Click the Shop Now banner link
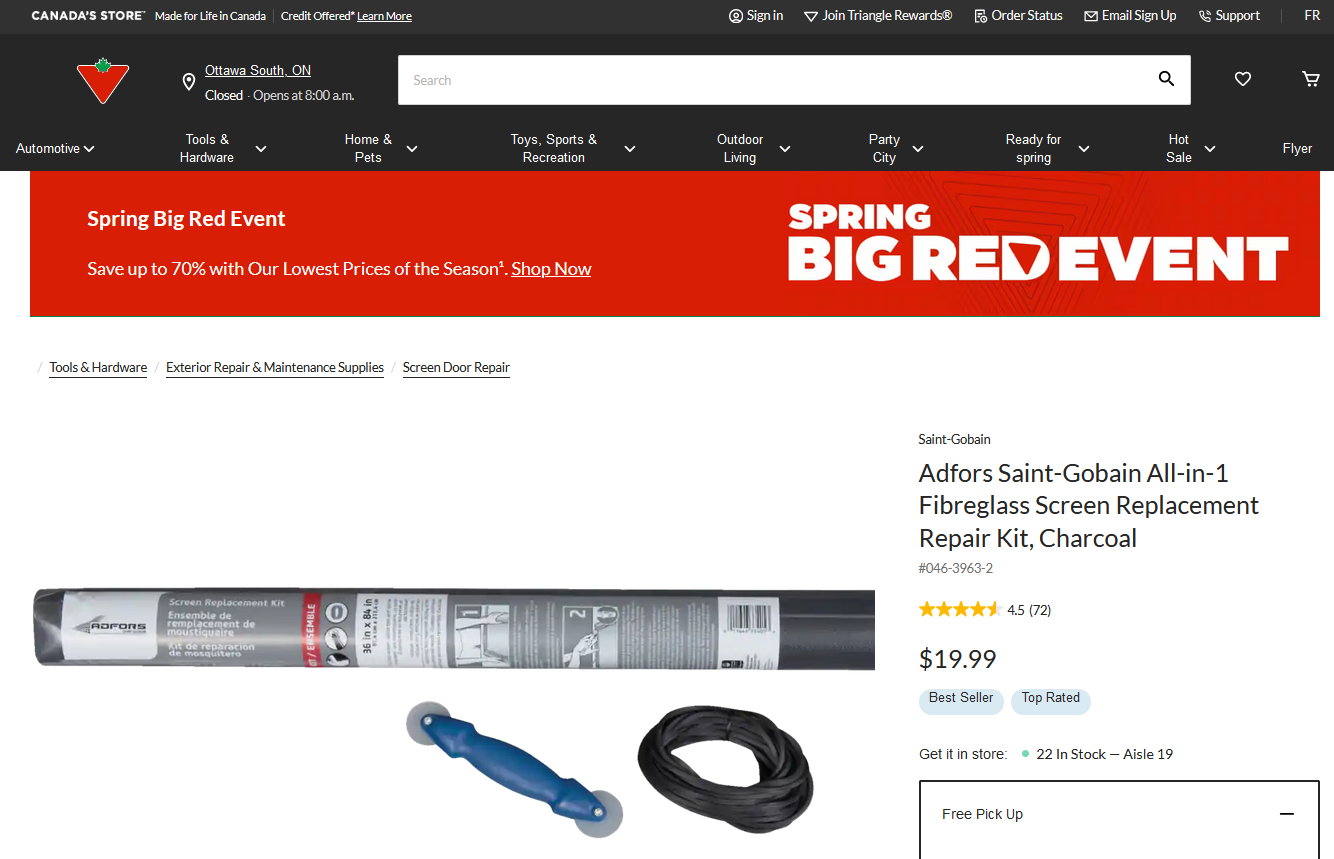1334x859 pixels. coord(551,269)
